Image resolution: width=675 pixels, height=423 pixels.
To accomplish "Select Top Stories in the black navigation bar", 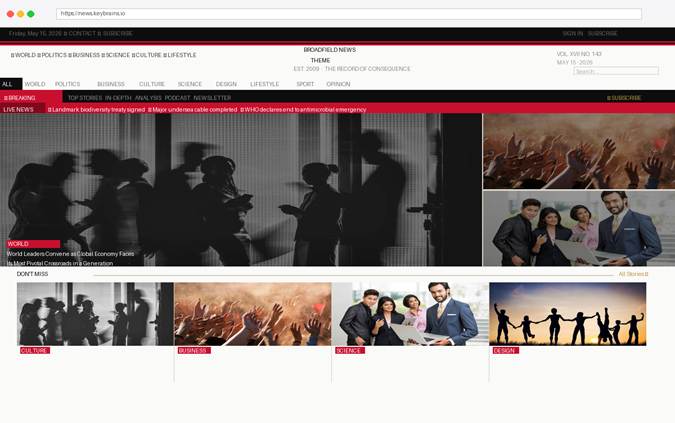I will pos(85,98).
